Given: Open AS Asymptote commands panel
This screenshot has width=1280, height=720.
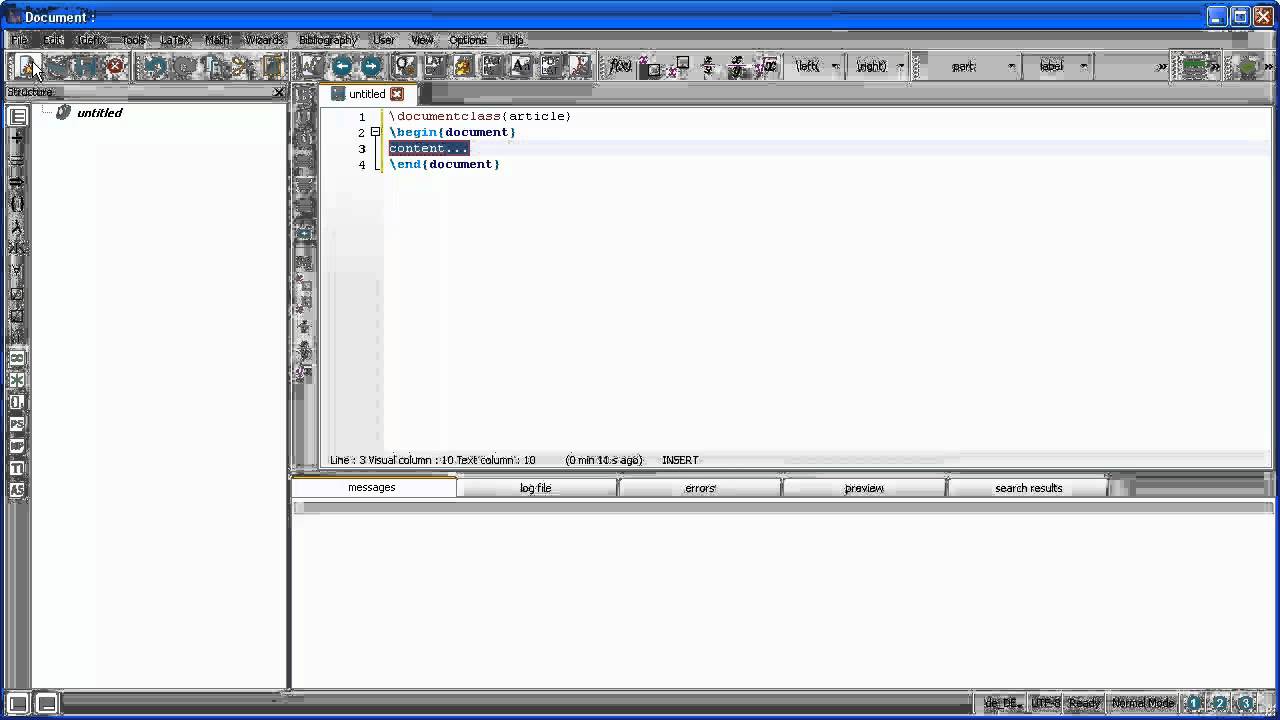Looking at the screenshot, I should coord(17,490).
